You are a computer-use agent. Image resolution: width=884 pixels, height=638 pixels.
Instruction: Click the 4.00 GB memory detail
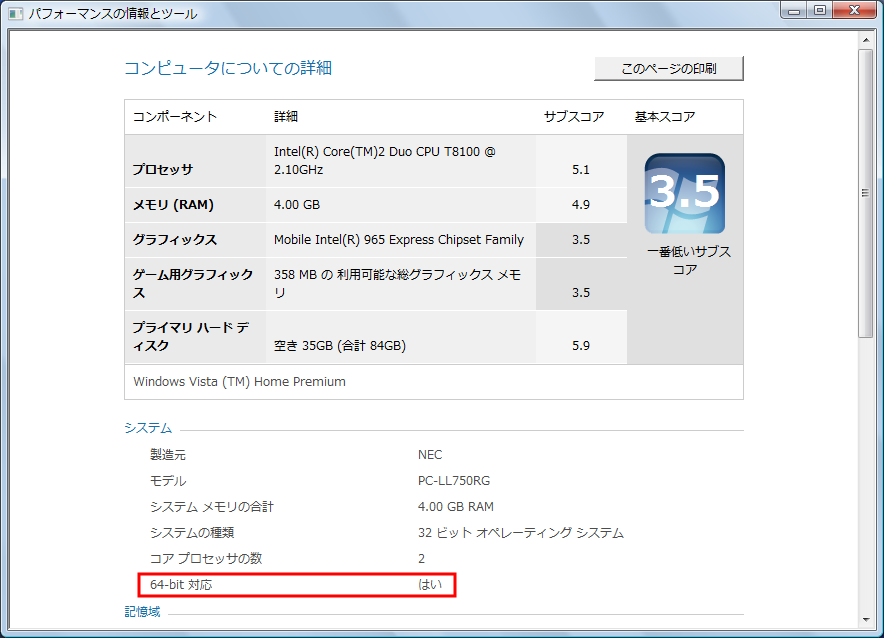297,205
